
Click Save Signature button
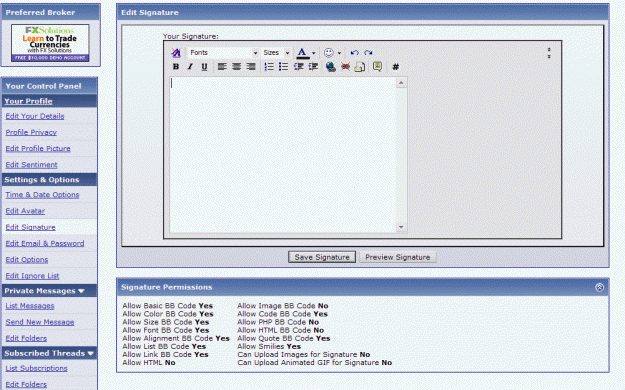(x=322, y=257)
